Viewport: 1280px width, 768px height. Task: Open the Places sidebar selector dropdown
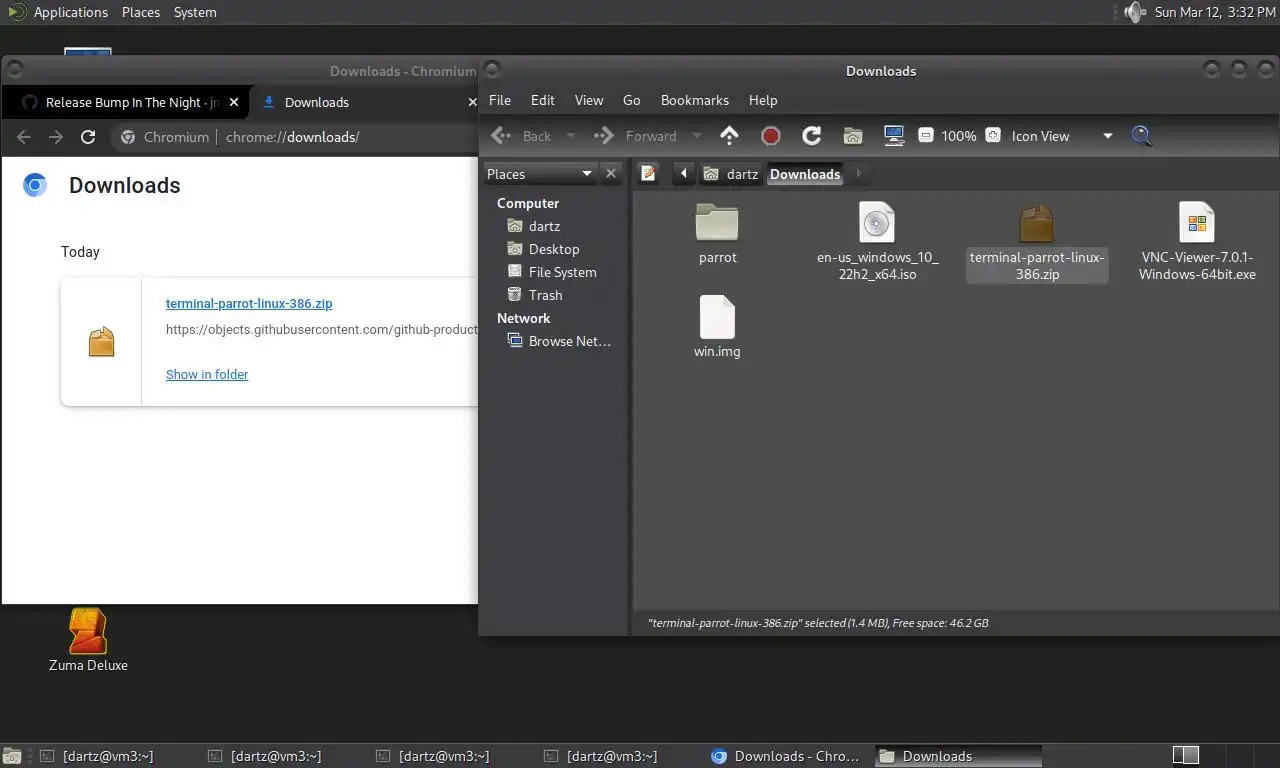pos(540,174)
